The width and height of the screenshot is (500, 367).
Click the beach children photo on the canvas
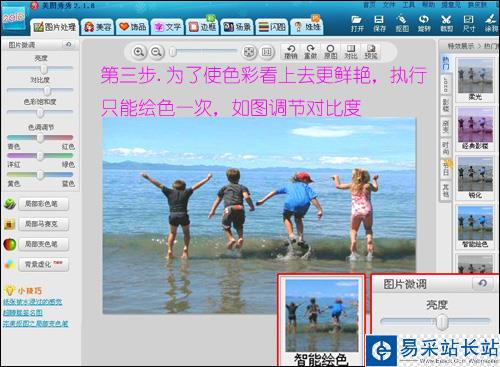259,216
